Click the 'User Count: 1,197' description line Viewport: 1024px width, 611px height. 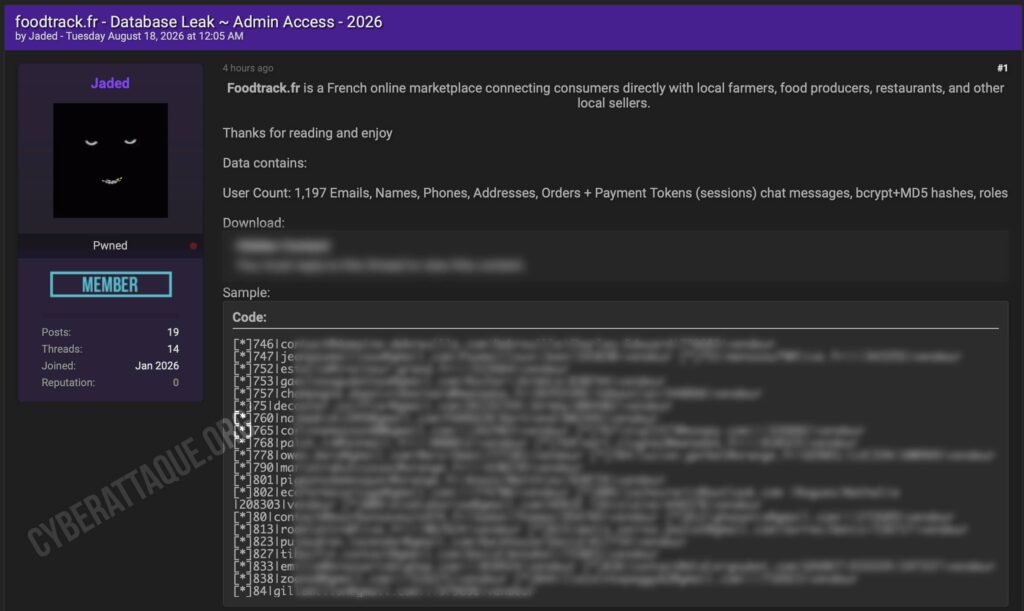615,193
